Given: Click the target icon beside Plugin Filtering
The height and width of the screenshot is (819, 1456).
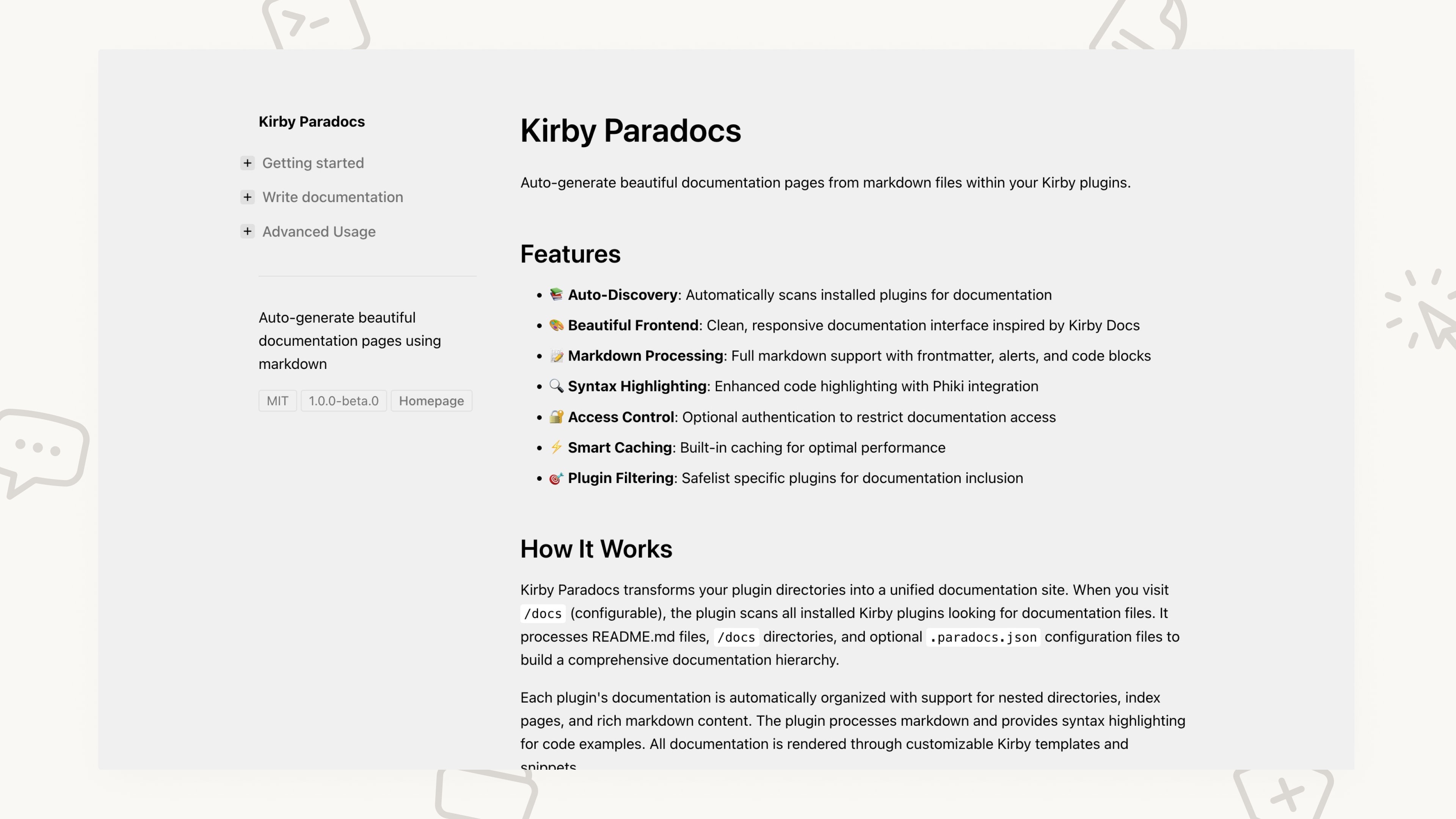Looking at the screenshot, I should (x=556, y=478).
